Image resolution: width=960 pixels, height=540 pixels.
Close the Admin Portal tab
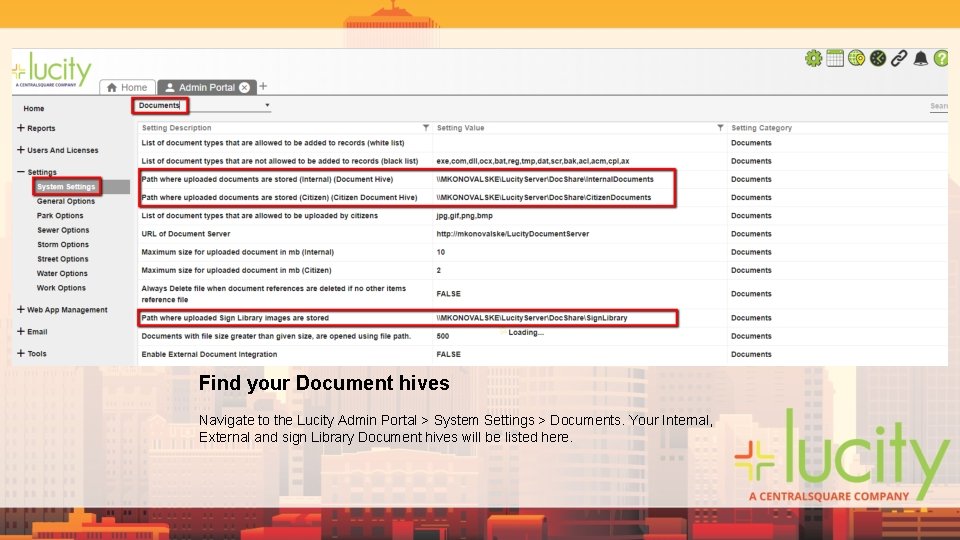coord(244,88)
